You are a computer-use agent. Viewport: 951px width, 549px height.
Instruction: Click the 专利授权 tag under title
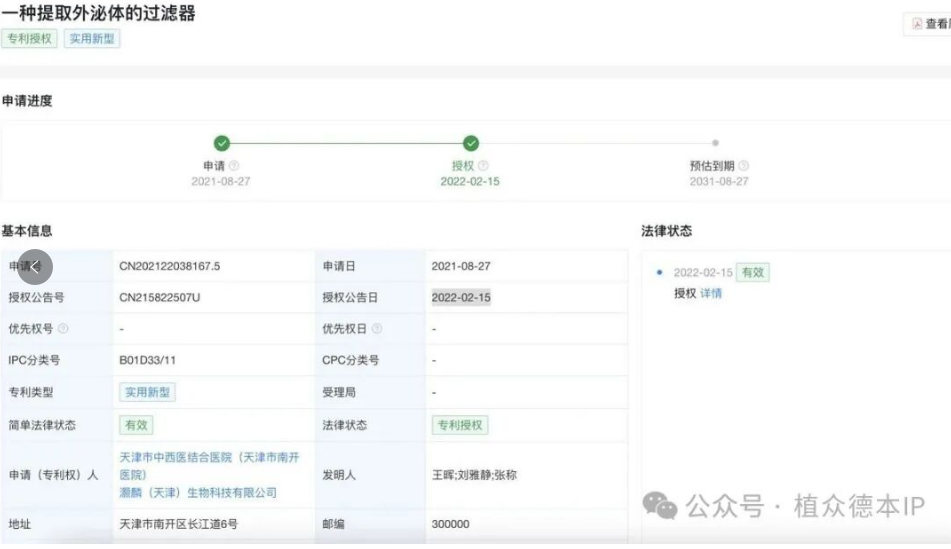click(x=30, y=39)
